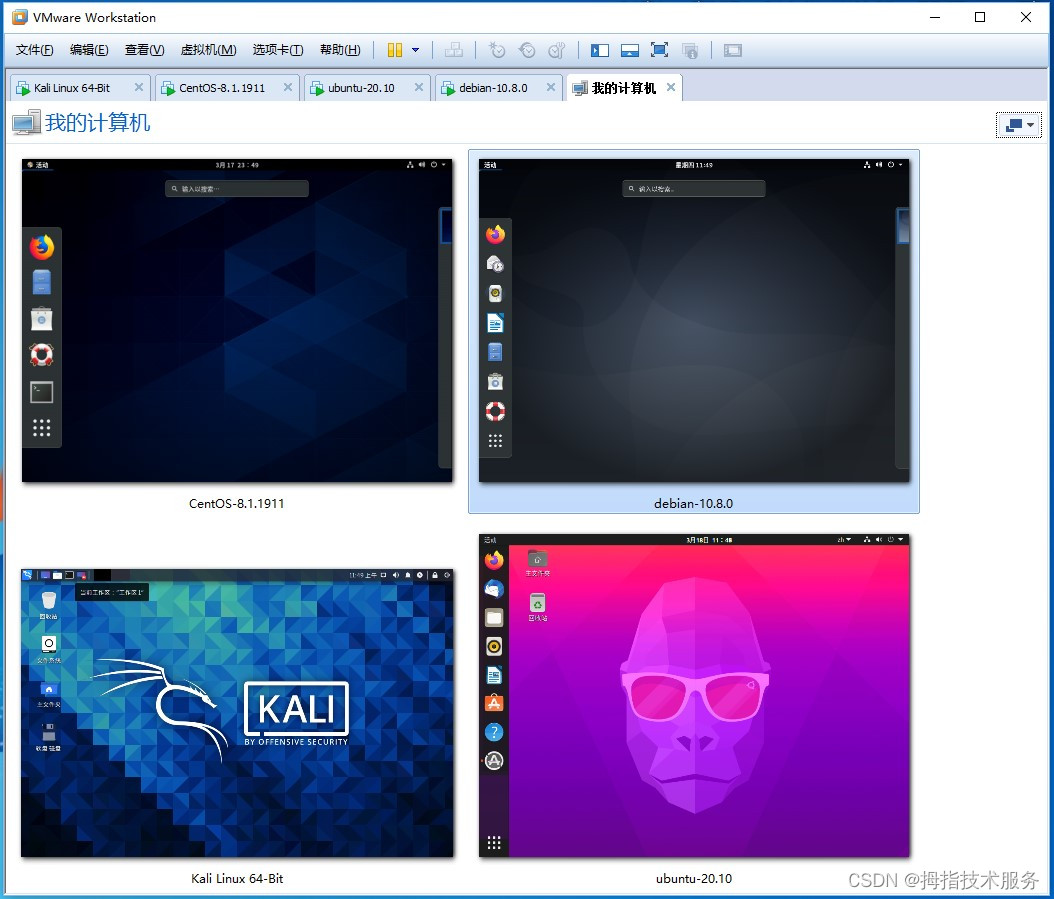Screen dimensions: 1054x899
Task: Click the 我的计算机 page heading
Action: 97,123
